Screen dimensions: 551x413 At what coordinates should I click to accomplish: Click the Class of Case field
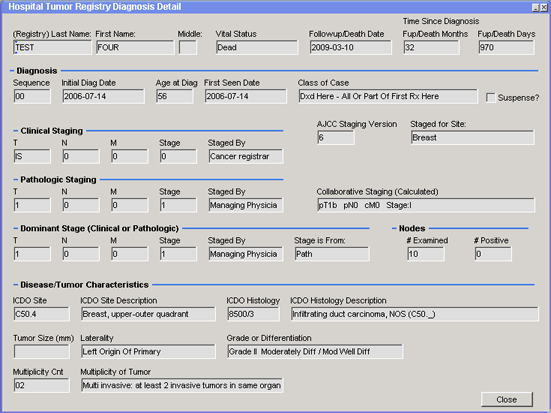pyautogui.click(x=388, y=96)
